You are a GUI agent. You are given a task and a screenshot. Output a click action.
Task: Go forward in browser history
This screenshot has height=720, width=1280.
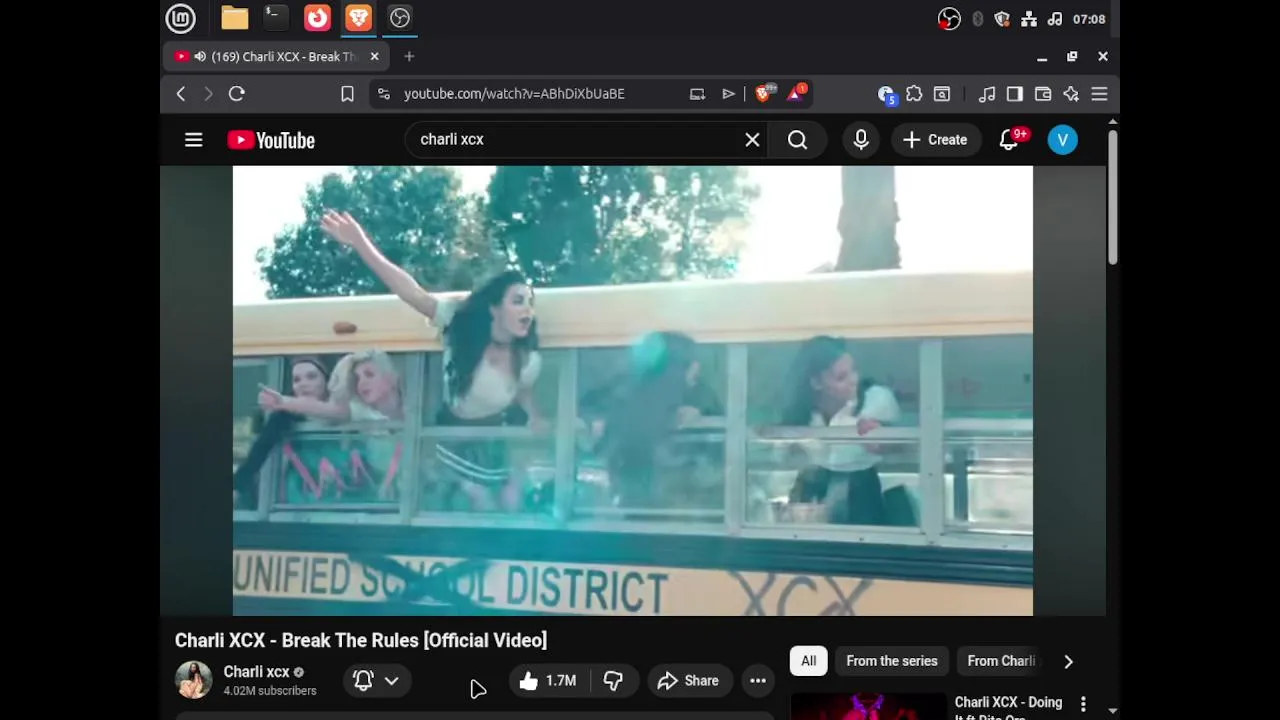pyautogui.click(x=208, y=94)
